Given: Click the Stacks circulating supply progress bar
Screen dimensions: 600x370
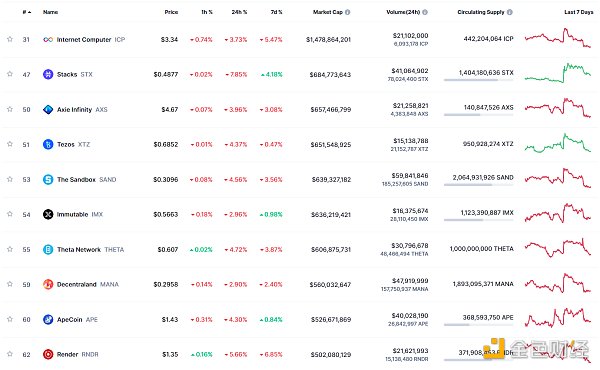Looking at the screenshot, I should click(x=478, y=80).
